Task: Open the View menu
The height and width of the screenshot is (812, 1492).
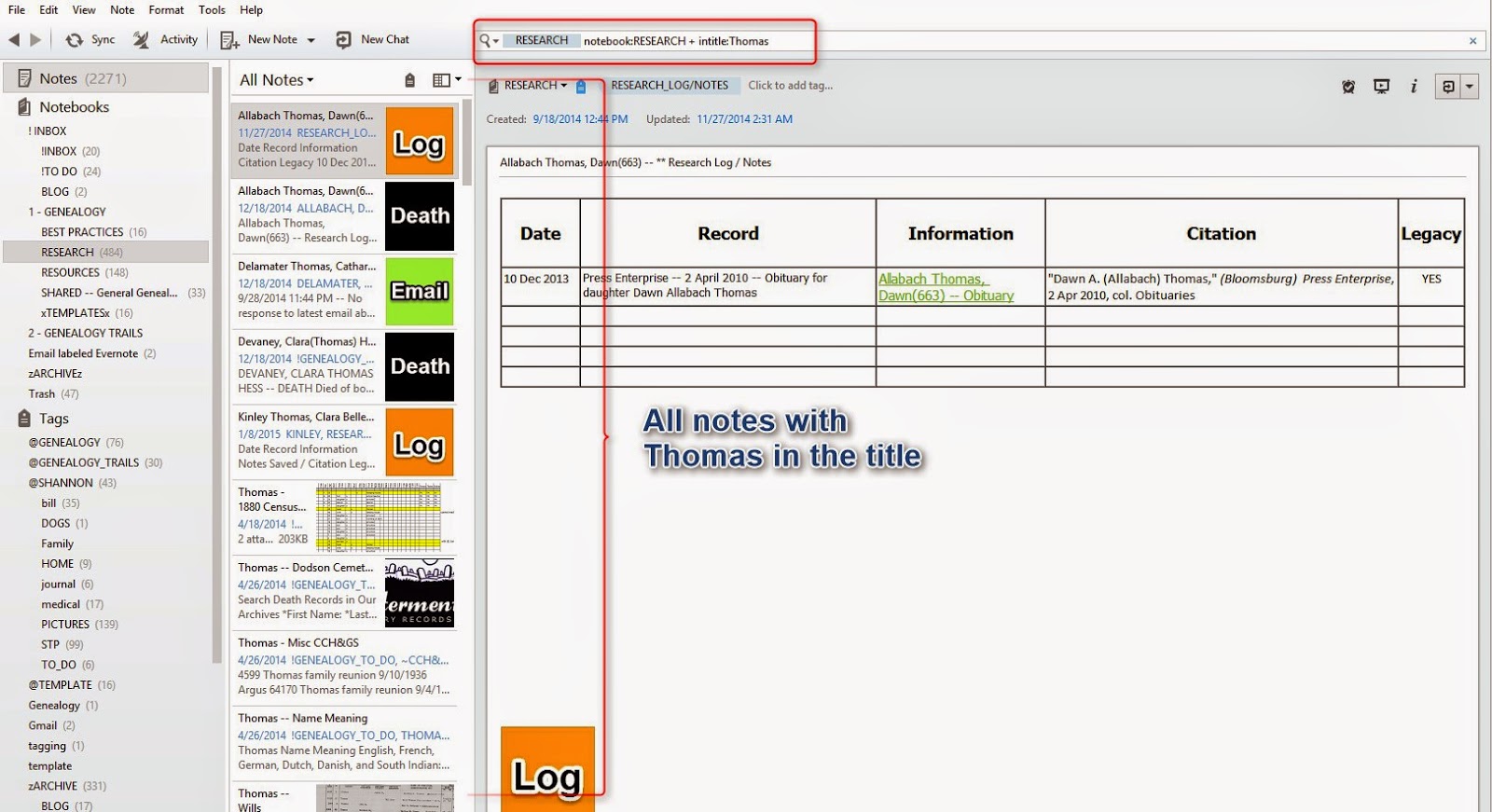Action: [84, 9]
